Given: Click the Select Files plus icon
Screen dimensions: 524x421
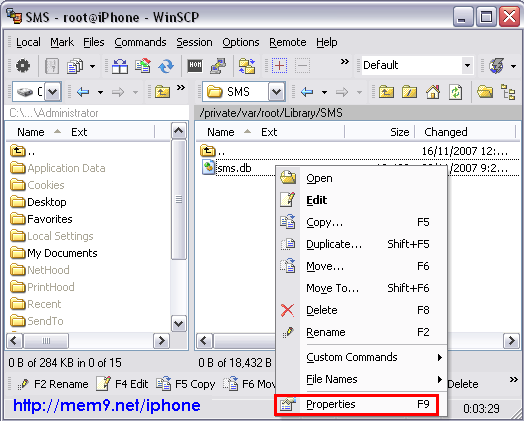Looking at the screenshot, I should [x=280, y=65].
